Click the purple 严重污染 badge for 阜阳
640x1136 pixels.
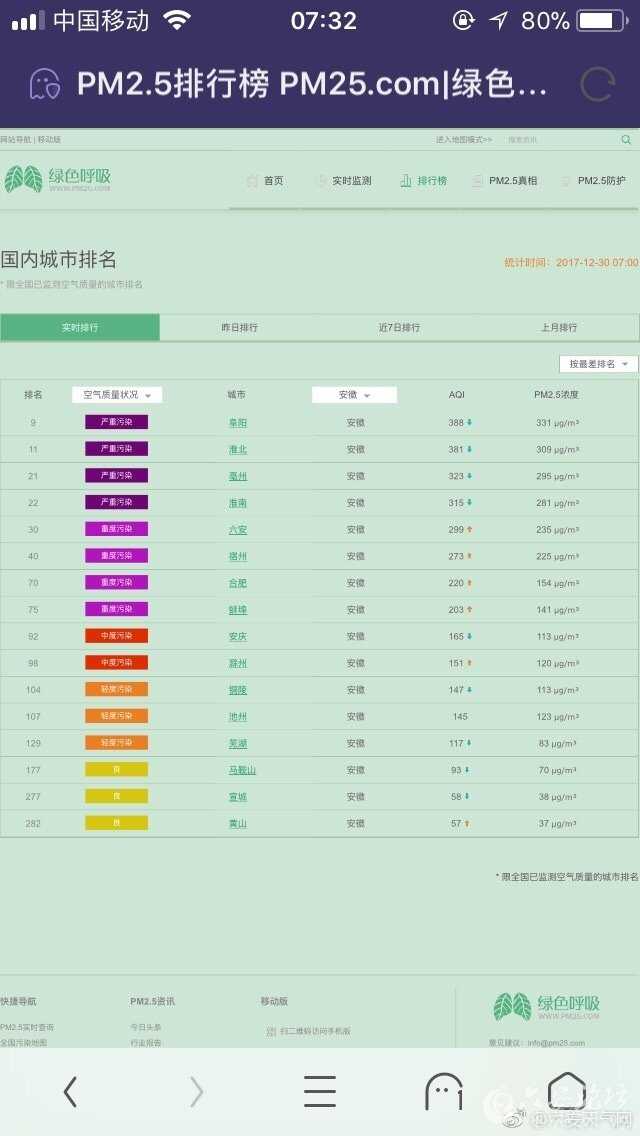(116, 422)
